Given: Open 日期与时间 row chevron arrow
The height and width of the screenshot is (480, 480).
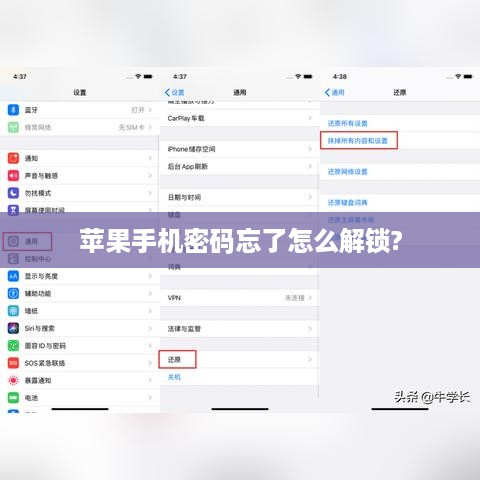Looking at the screenshot, I should pyautogui.click(x=310, y=197).
